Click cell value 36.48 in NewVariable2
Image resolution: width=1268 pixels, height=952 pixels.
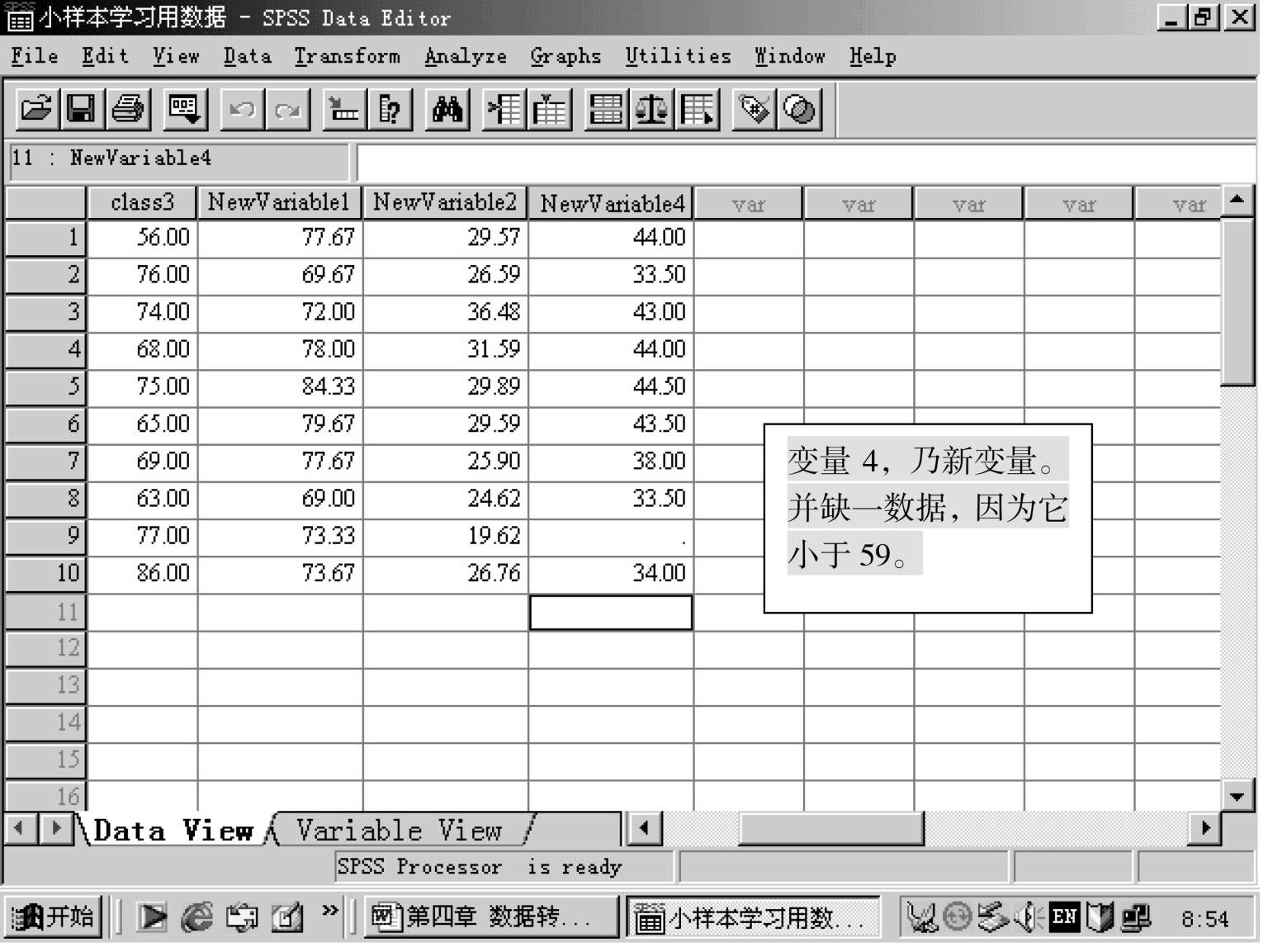pyautogui.click(x=446, y=312)
